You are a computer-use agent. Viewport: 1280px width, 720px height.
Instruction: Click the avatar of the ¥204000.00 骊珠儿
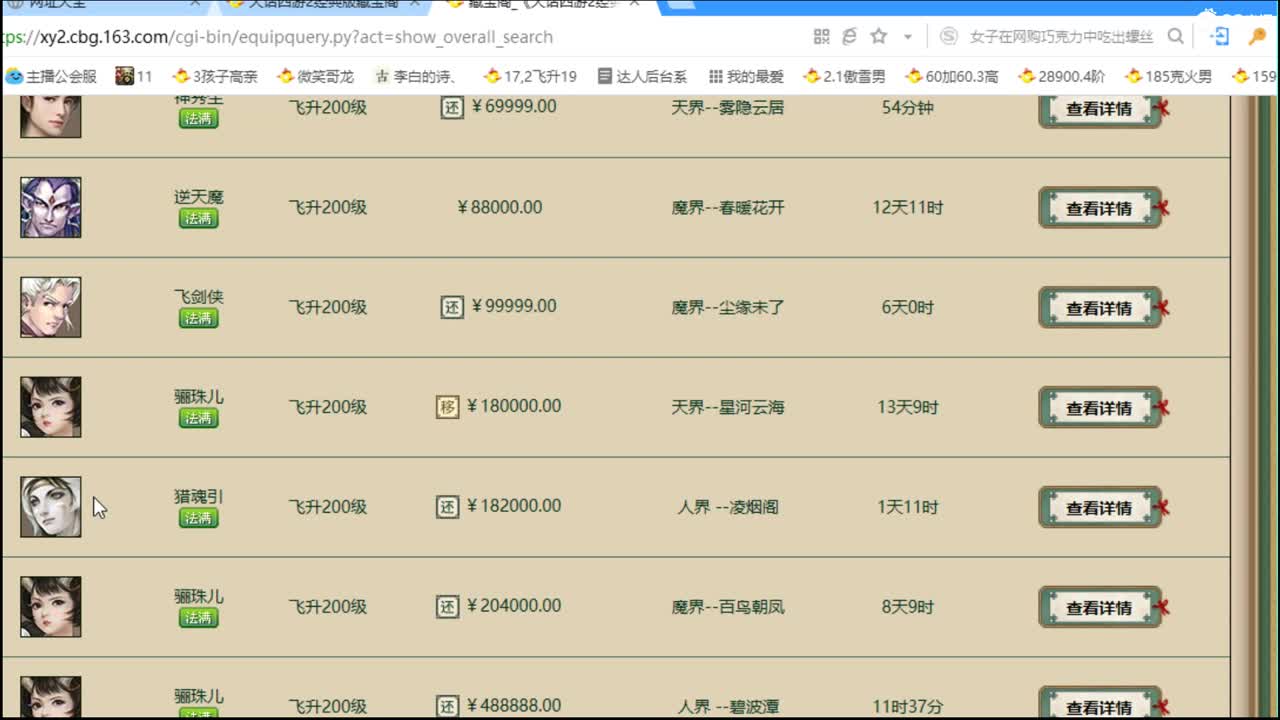(x=51, y=607)
